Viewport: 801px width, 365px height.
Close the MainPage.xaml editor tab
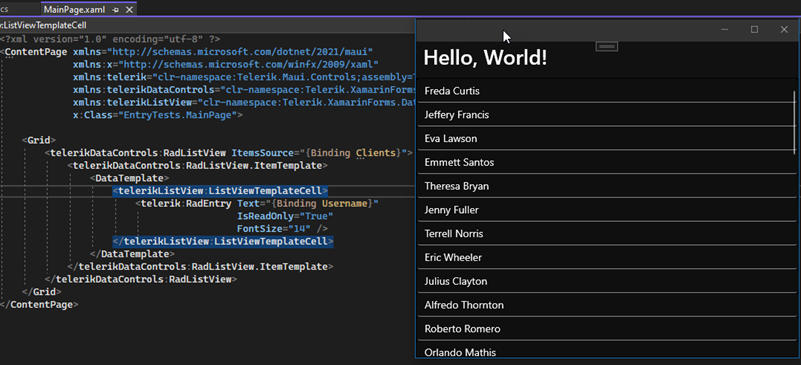pos(129,10)
